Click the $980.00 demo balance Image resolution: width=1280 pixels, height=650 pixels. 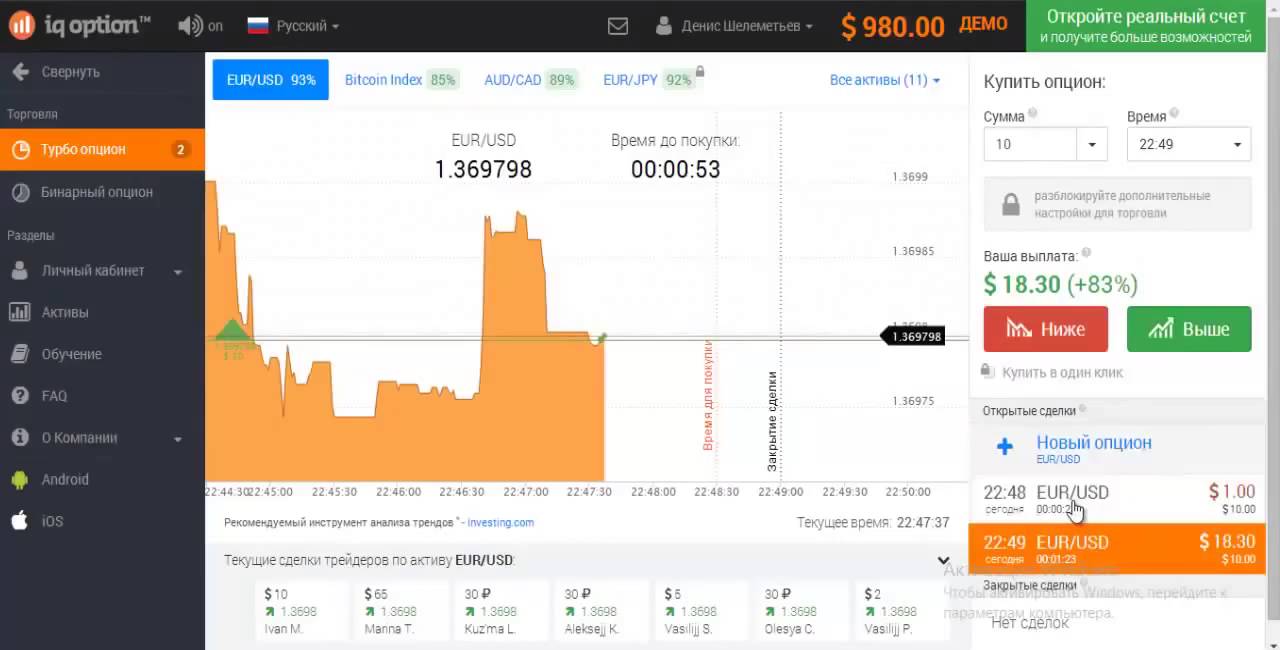(x=892, y=26)
